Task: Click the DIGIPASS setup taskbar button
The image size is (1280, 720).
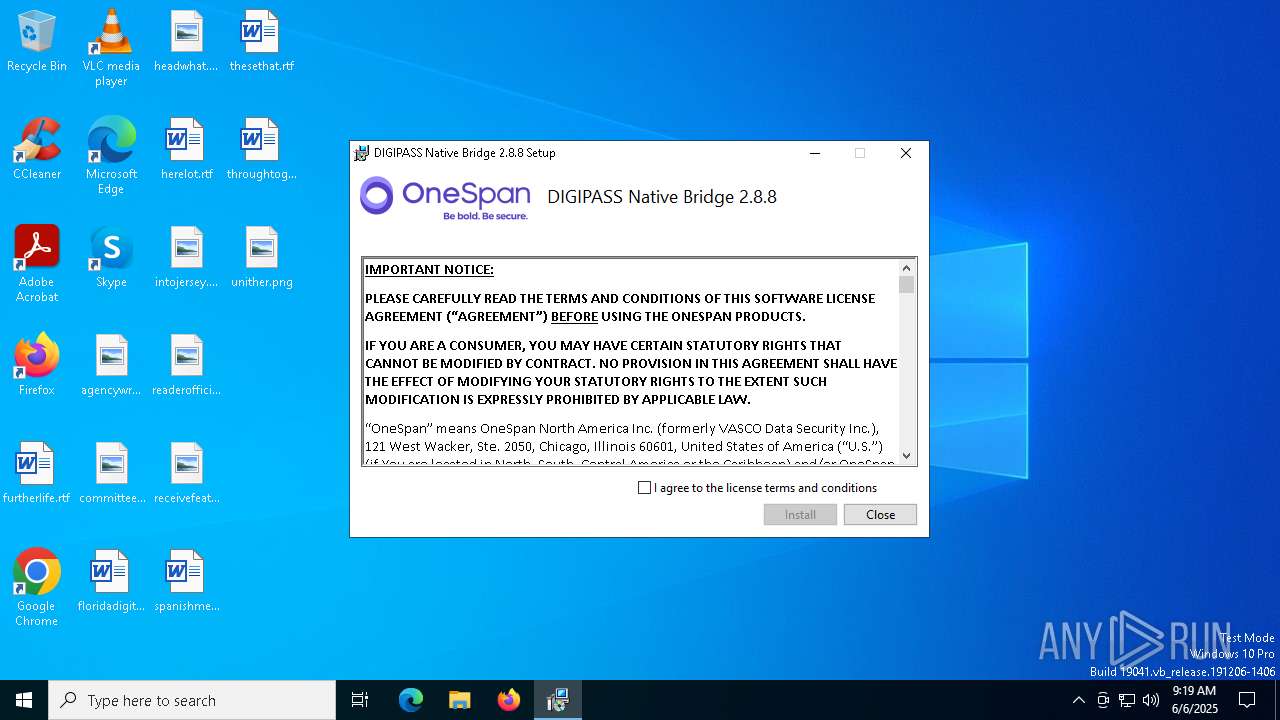Action: (558, 700)
